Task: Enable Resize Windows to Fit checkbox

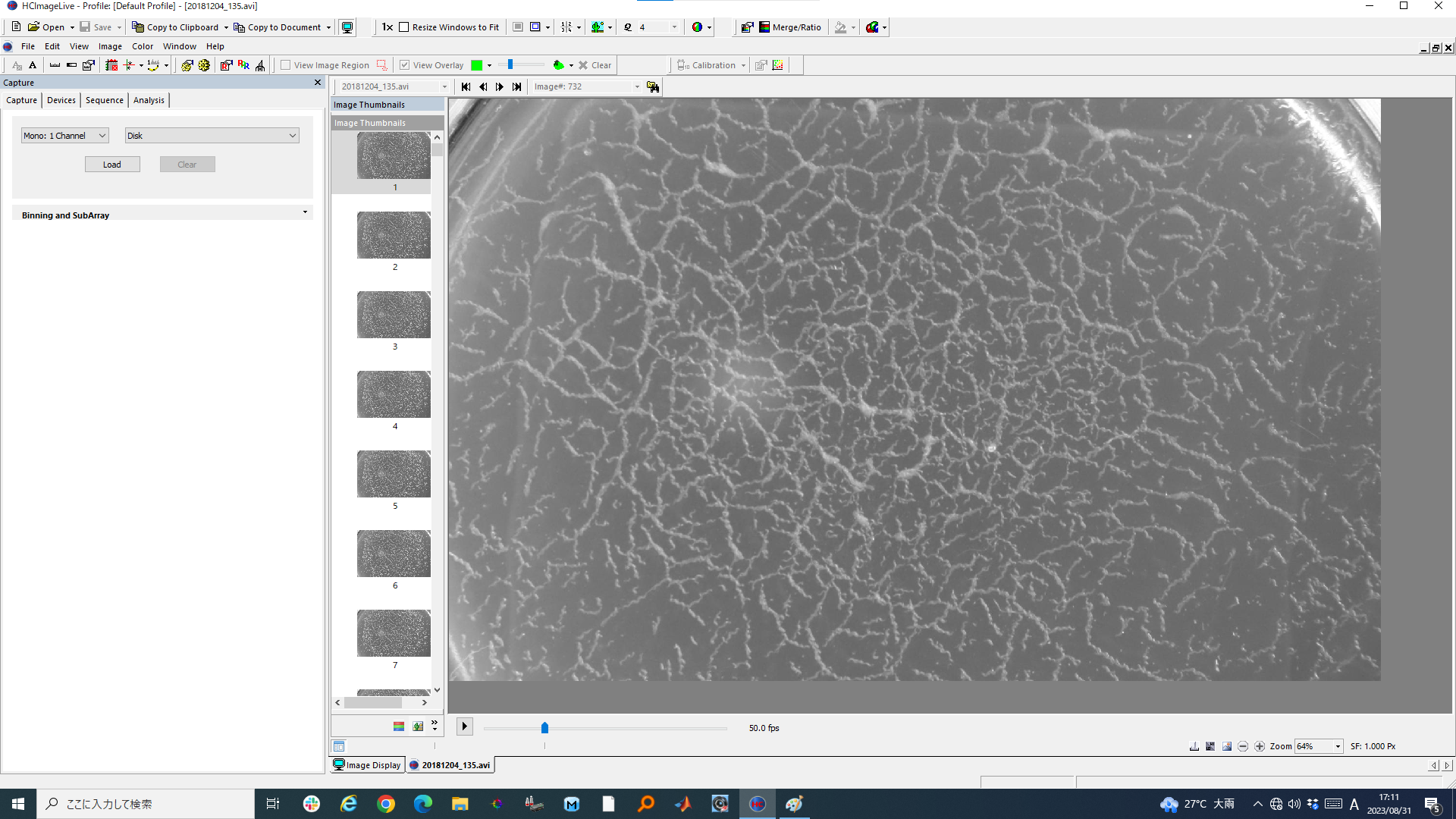Action: (x=404, y=27)
